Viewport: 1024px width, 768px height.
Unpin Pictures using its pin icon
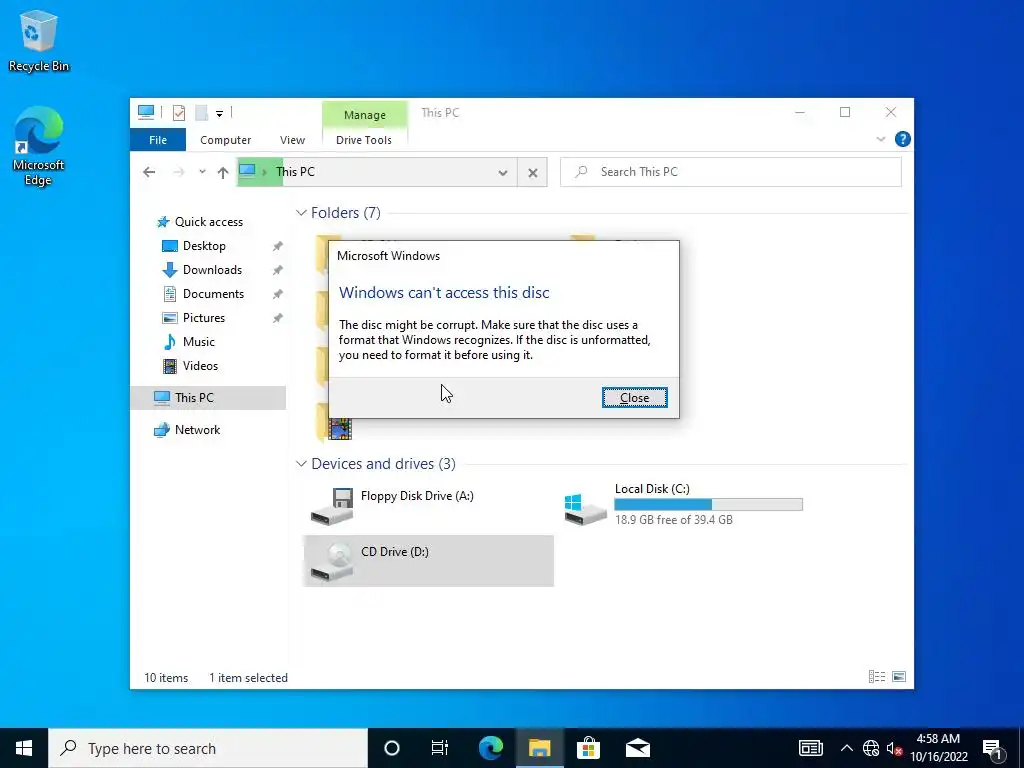pyautogui.click(x=278, y=318)
